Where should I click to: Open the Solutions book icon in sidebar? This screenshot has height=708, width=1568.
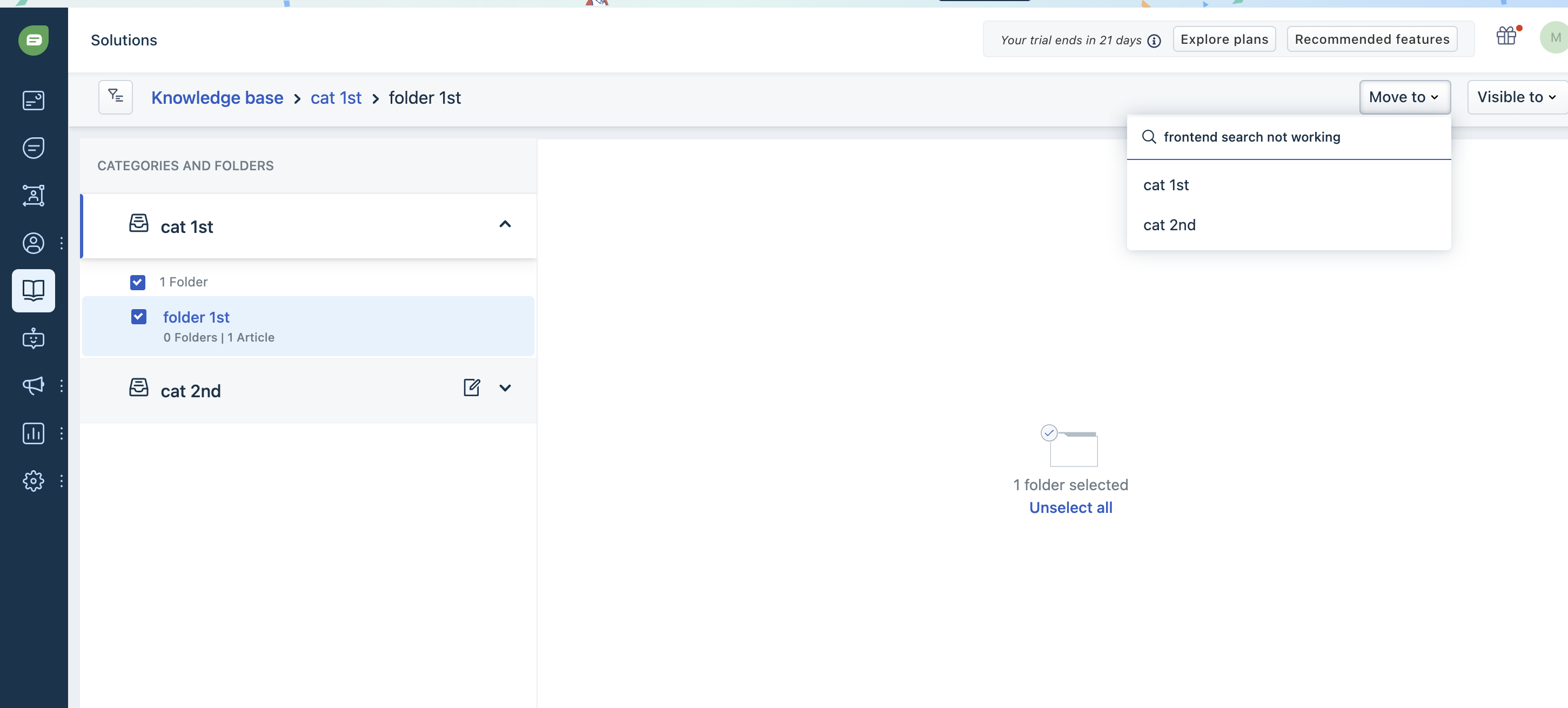point(33,290)
